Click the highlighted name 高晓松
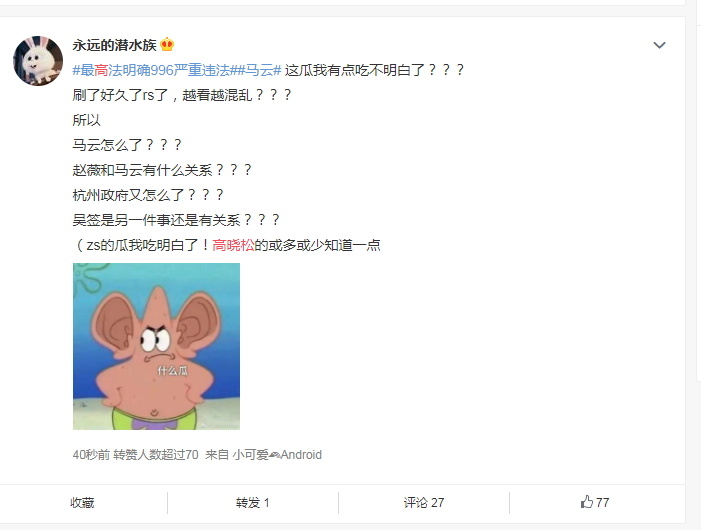The width and height of the screenshot is (701, 530). [233, 245]
